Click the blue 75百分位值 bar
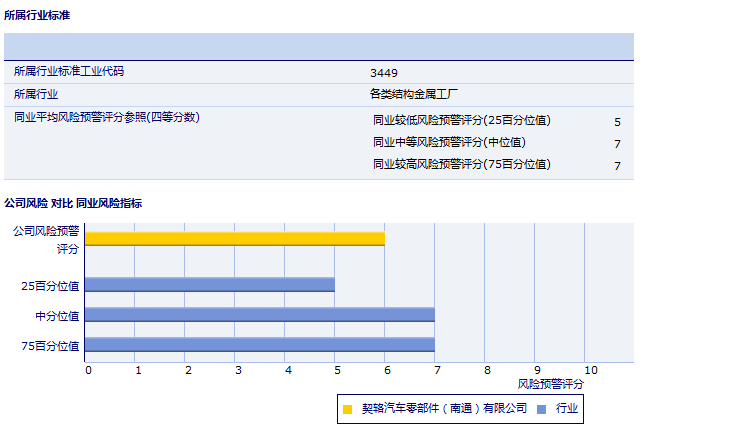740x430 pixels. pos(259,345)
